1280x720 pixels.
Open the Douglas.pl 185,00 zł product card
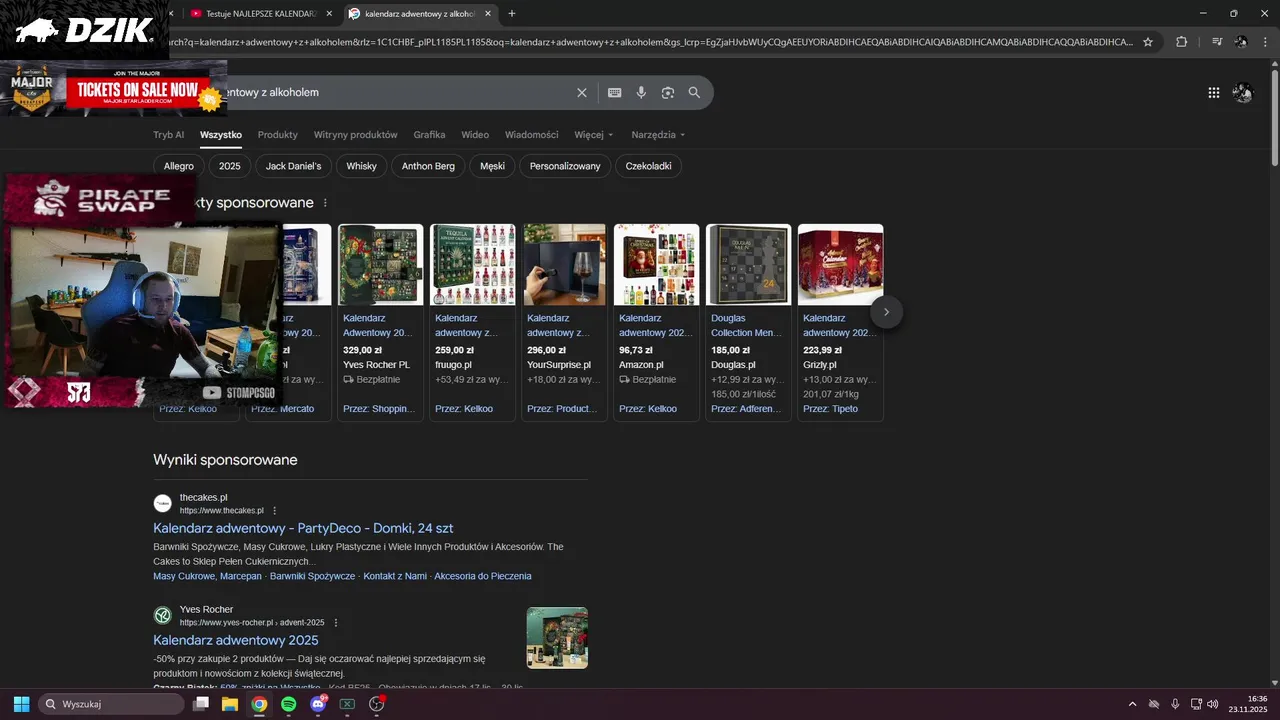click(748, 322)
